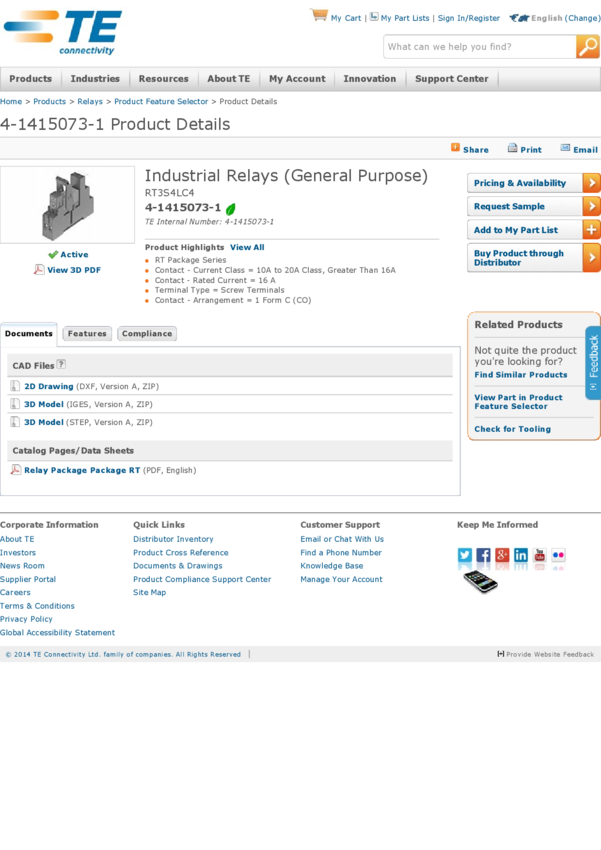The height and width of the screenshot is (850, 601).
Task: Click Email or Chat With Us link
Action: click(342, 539)
